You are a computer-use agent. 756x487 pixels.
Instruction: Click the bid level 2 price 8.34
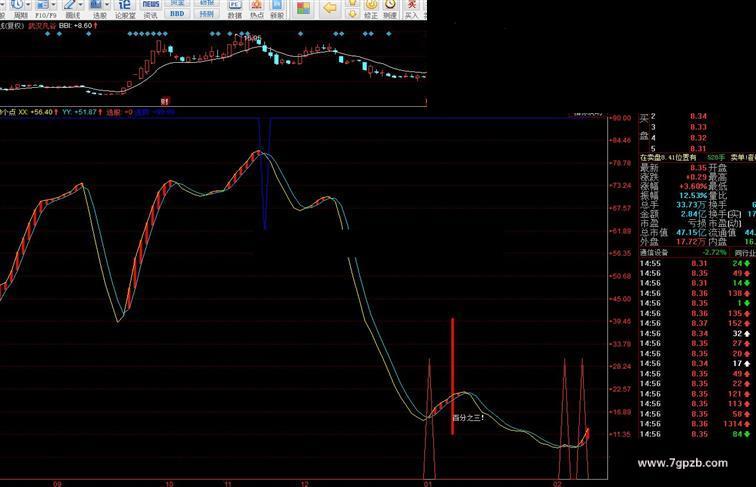click(x=698, y=116)
